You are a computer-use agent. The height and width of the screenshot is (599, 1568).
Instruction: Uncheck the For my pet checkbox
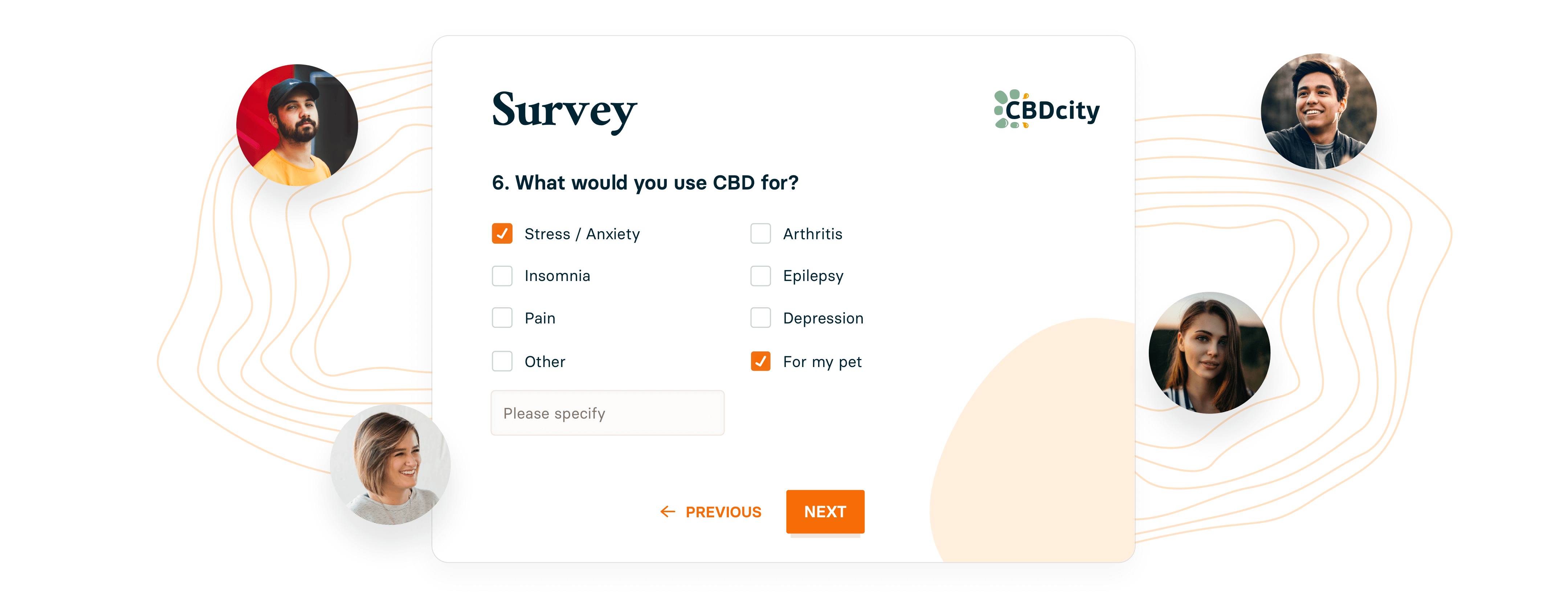tap(760, 362)
